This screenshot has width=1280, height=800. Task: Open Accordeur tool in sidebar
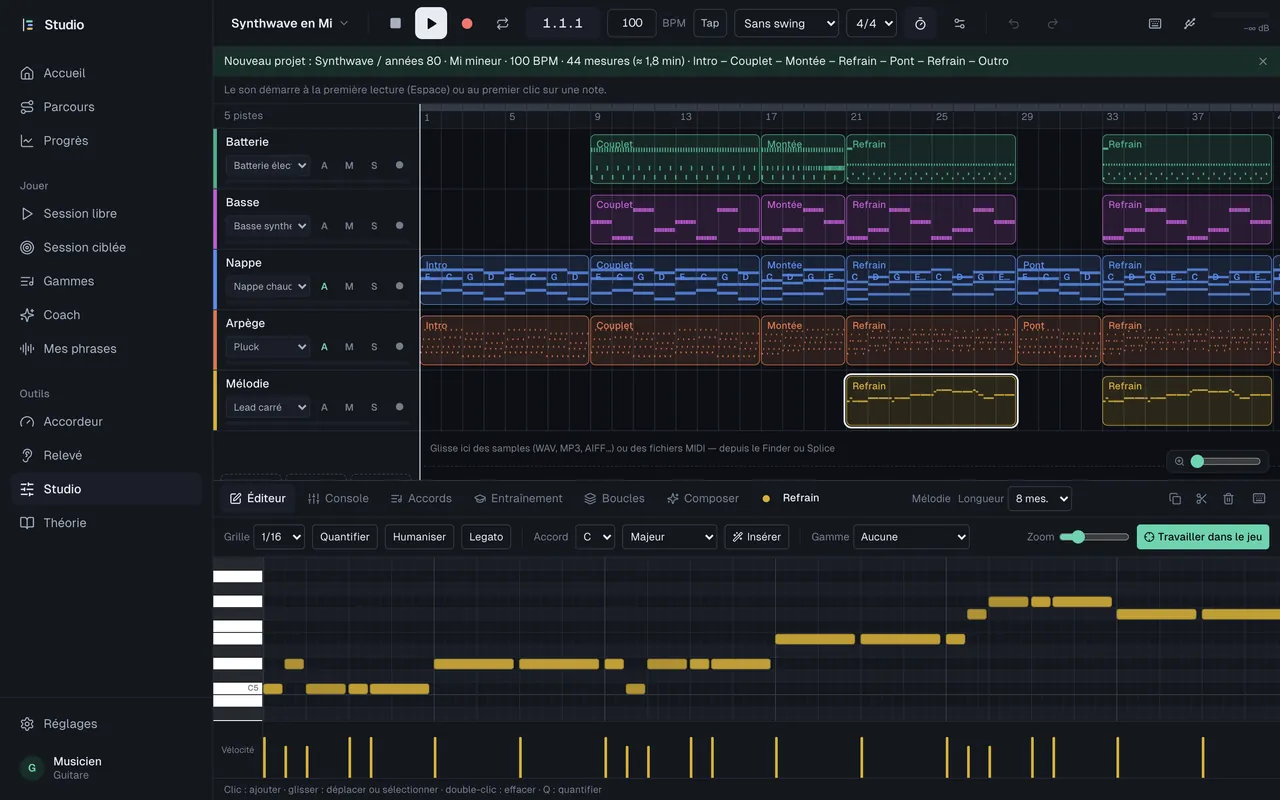[x=106, y=422]
